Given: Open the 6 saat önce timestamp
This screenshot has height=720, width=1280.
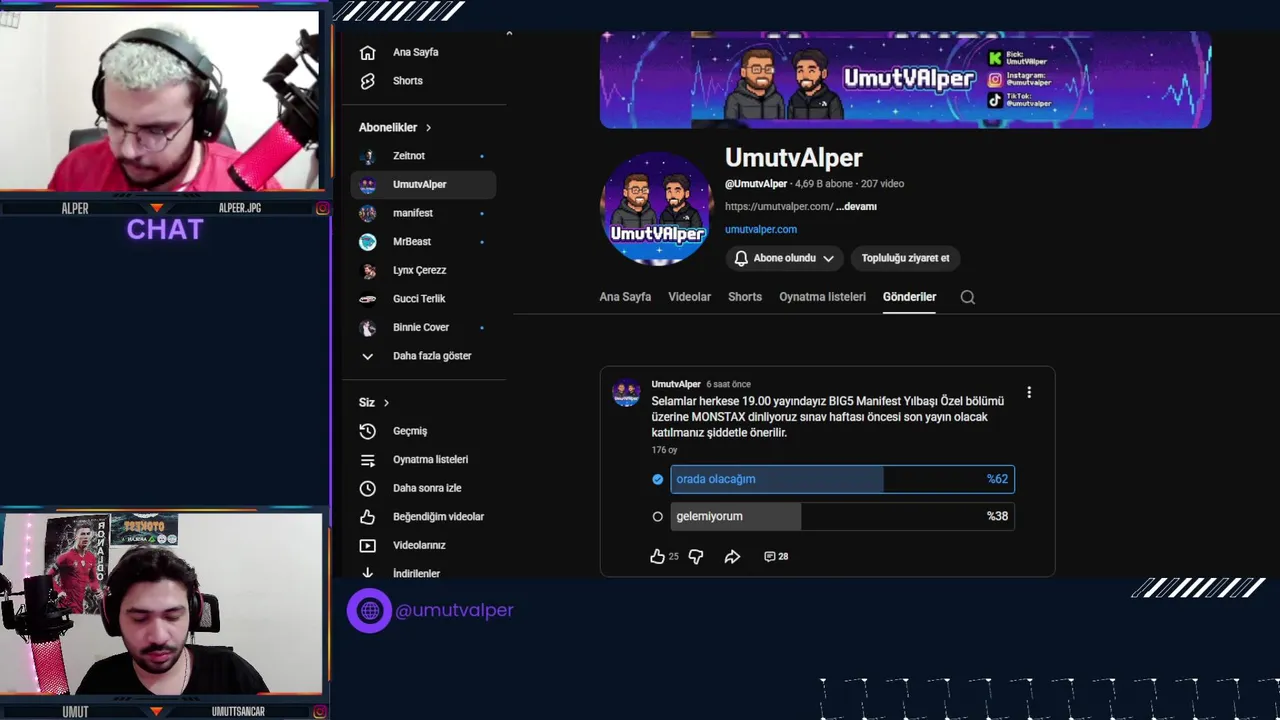Looking at the screenshot, I should click(728, 384).
